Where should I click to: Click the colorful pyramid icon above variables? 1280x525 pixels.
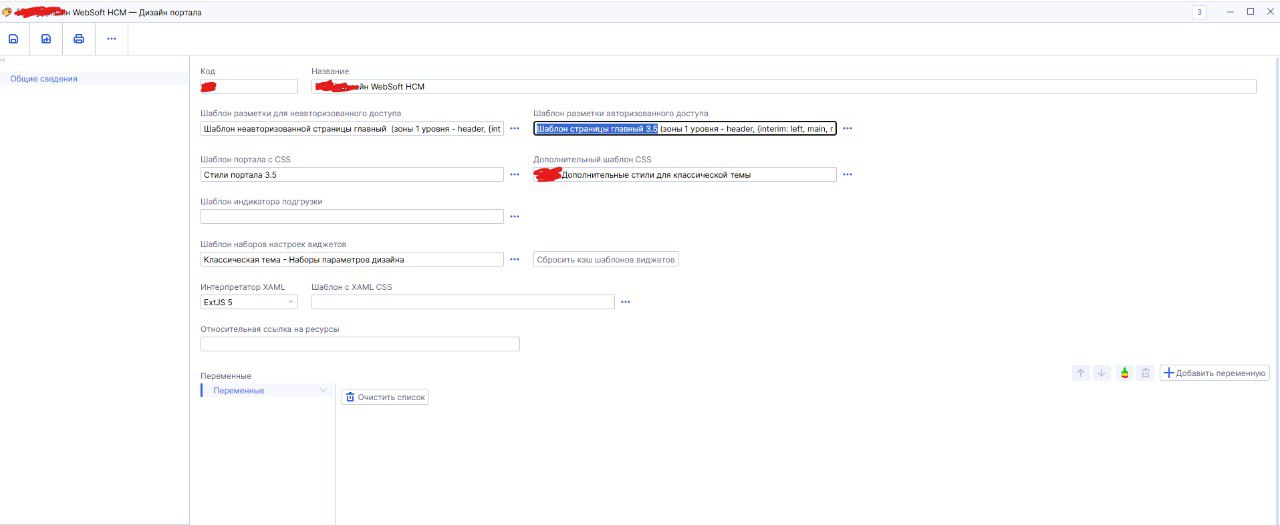(1124, 373)
